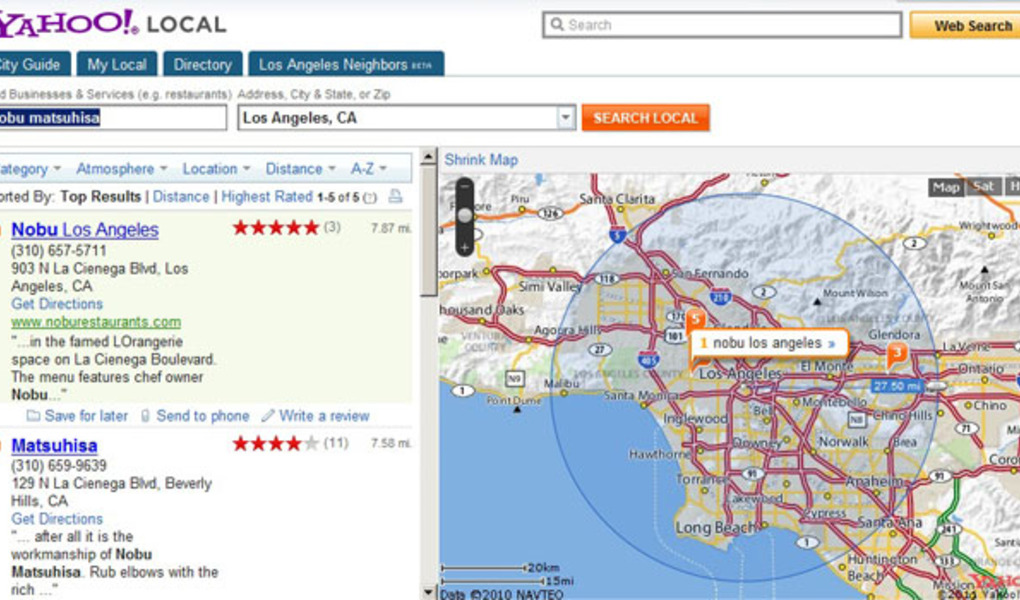Screen dimensions: 1020x600
Task: Click the nobu los angeles map popup arrows
Action: pyautogui.click(x=831, y=344)
